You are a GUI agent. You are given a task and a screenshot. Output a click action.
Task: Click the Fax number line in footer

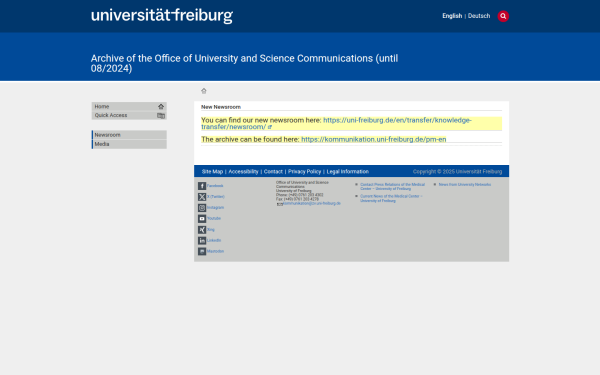[x=297, y=199]
